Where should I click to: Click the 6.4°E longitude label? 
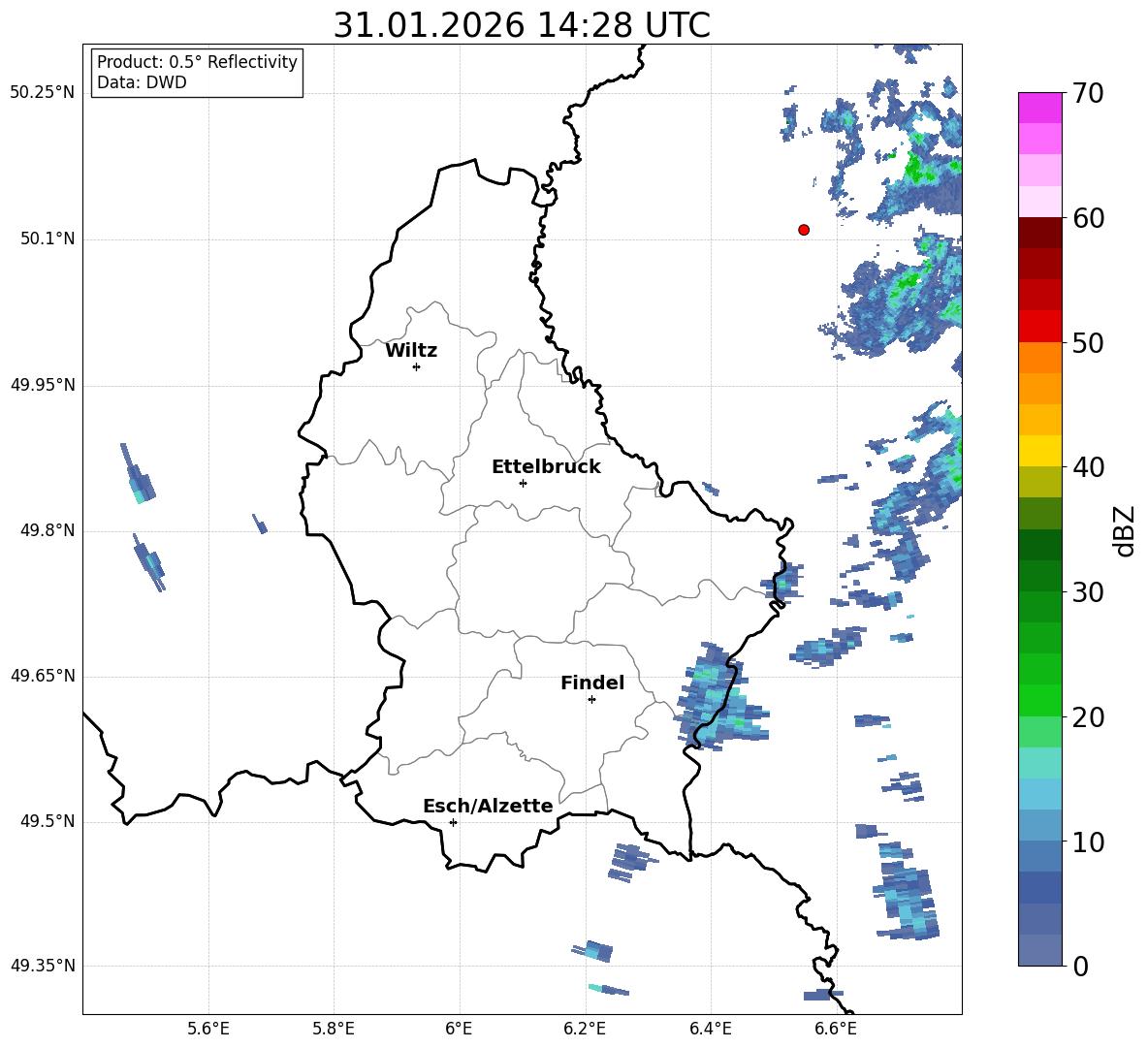710,1029
